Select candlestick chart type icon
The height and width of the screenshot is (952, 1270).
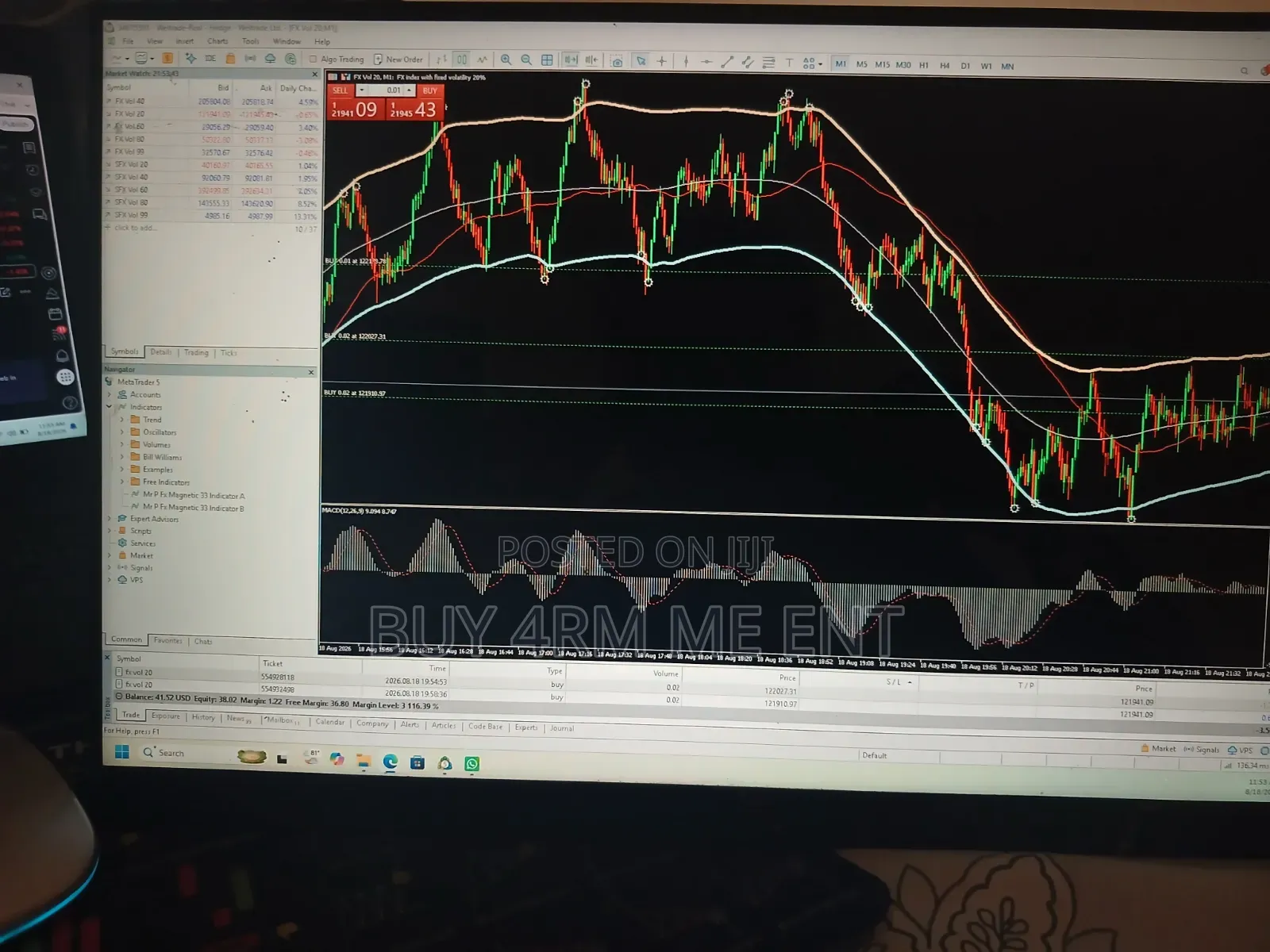[x=462, y=59]
